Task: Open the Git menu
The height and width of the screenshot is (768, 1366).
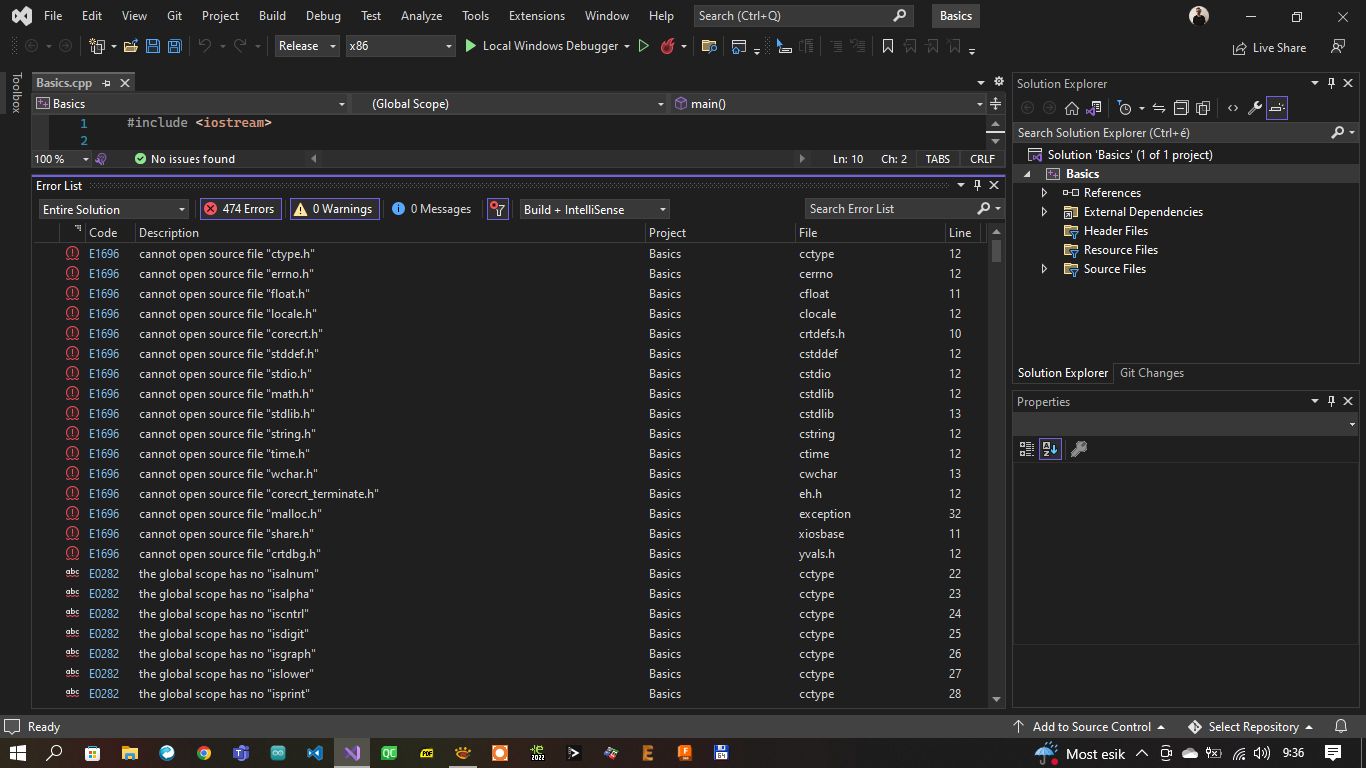Action: click(x=174, y=15)
